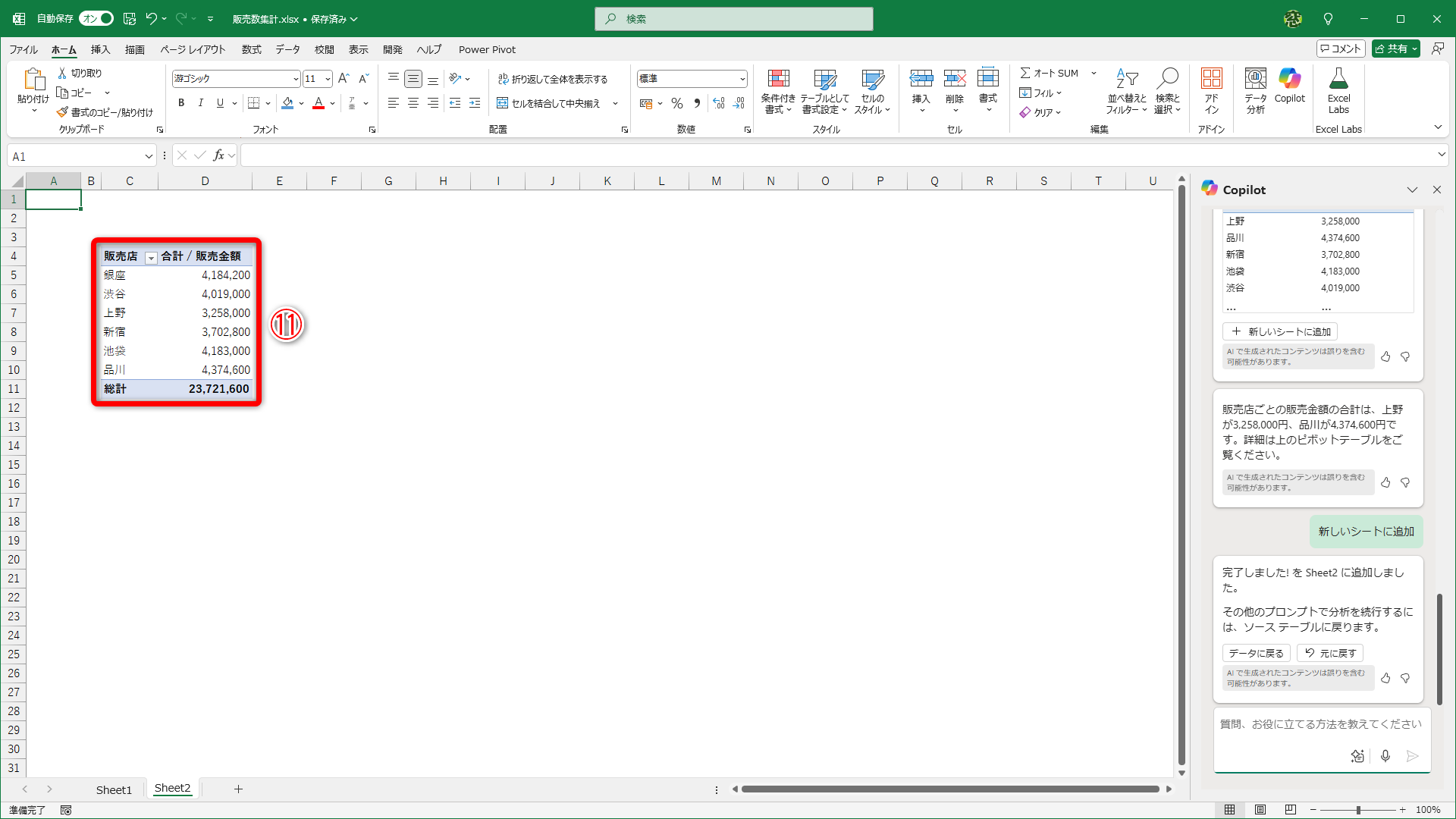Click the データに戻る button

click(1256, 653)
